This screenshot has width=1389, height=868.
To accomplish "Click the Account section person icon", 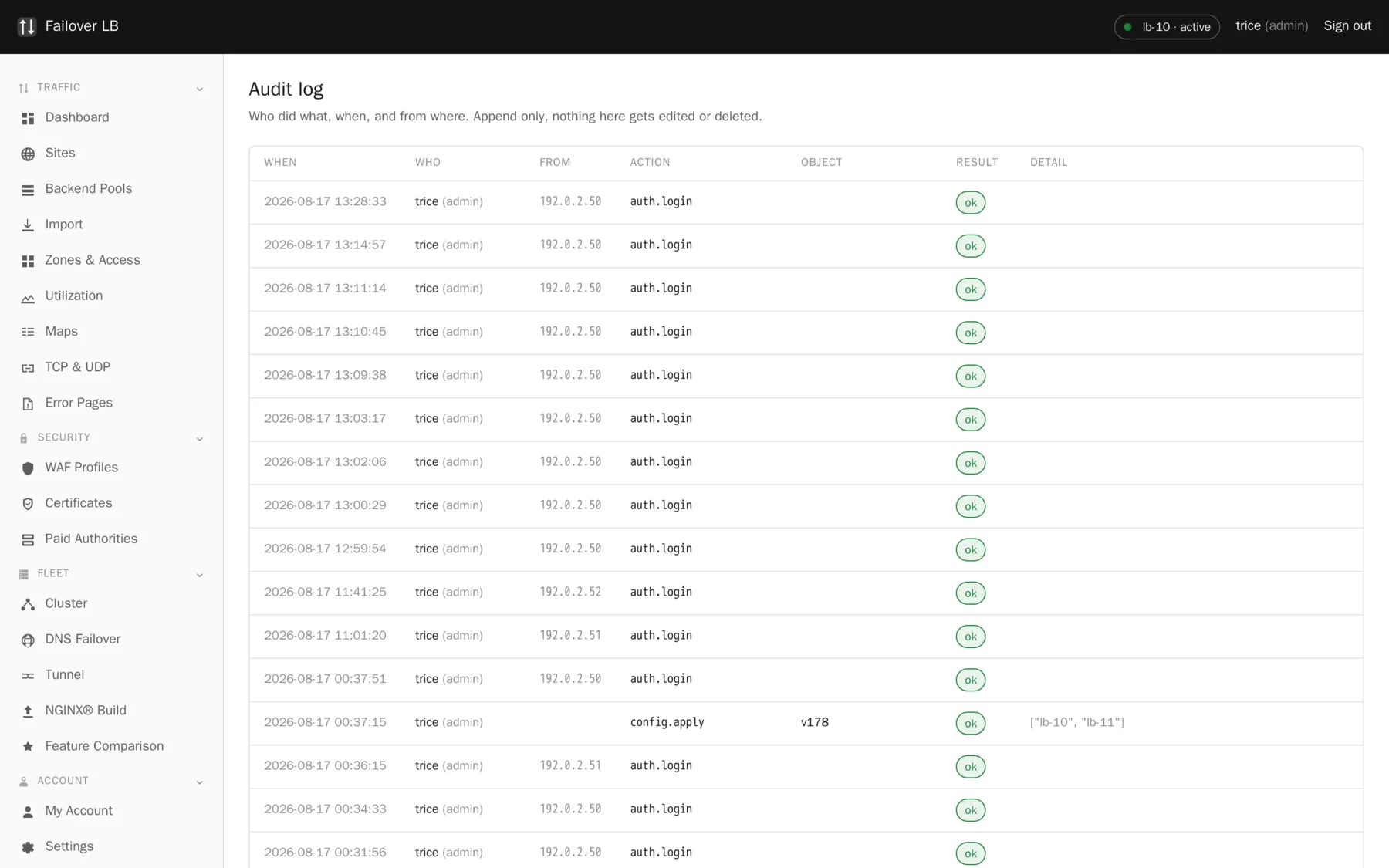I will point(23,782).
